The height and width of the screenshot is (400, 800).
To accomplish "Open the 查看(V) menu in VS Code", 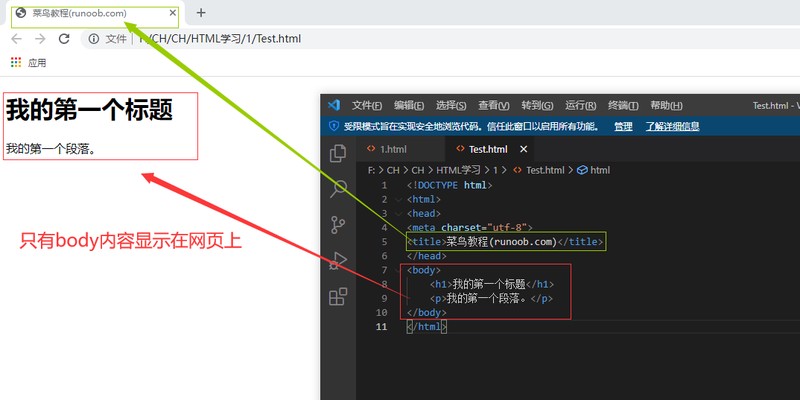I will (x=494, y=106).
